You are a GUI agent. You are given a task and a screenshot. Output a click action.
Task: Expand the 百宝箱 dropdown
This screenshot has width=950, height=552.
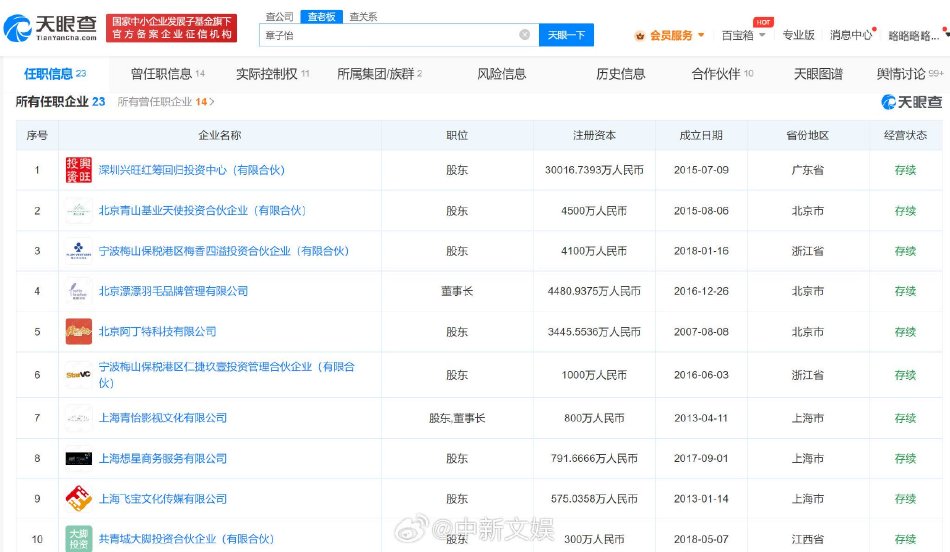(x=744, y=35)
